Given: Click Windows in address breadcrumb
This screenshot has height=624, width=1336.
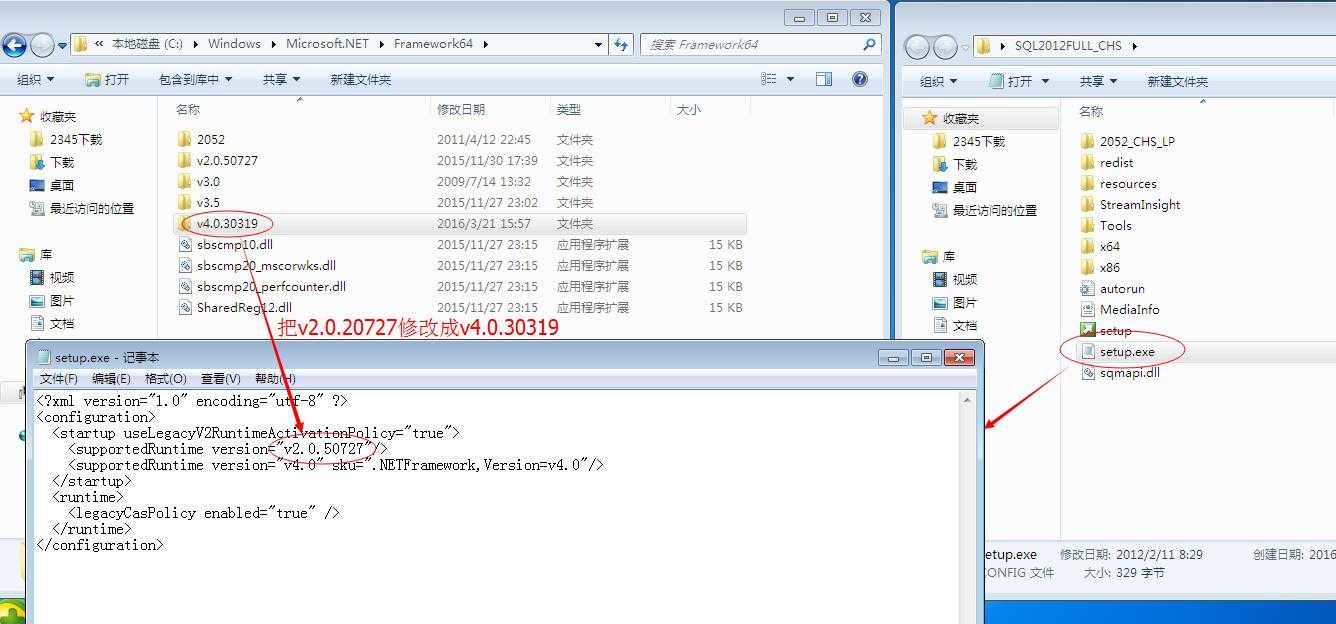Looking at the screenshot, I should (234, 44).
